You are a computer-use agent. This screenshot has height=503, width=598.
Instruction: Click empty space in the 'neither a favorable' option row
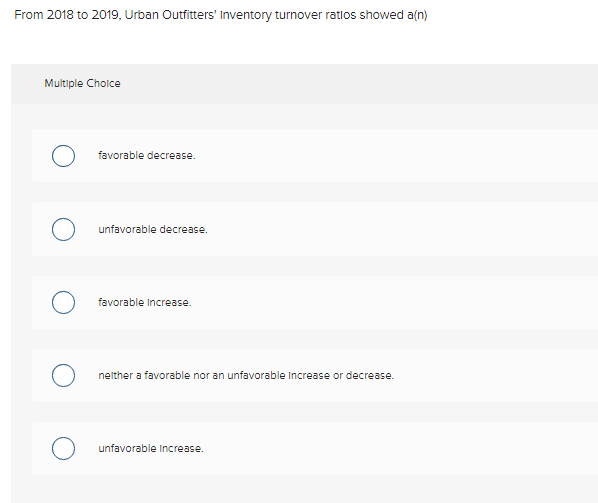496,375
